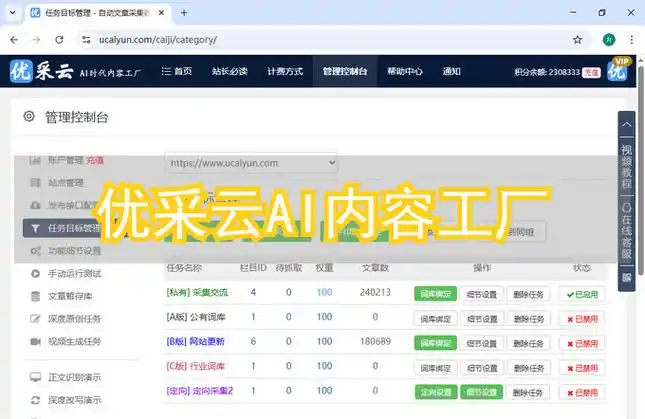645x419 pixels.
Task: Open Chrome three-dot menu
Action: click(631, 39)
